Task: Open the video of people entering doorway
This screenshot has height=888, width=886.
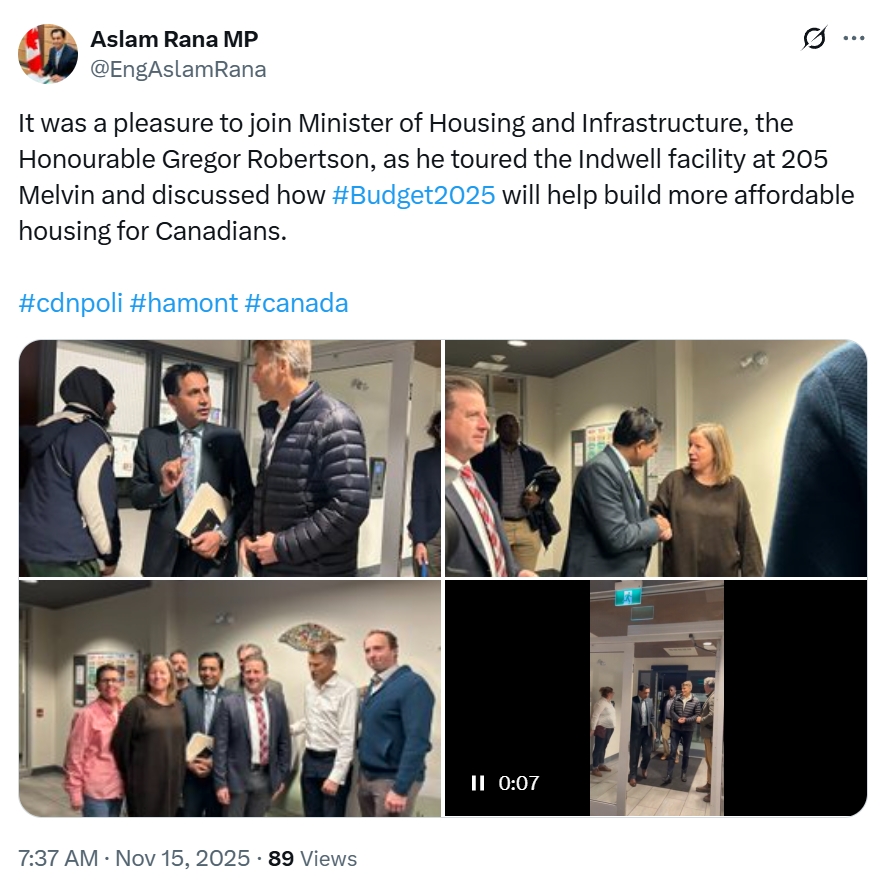Action: tap(657, 698)
